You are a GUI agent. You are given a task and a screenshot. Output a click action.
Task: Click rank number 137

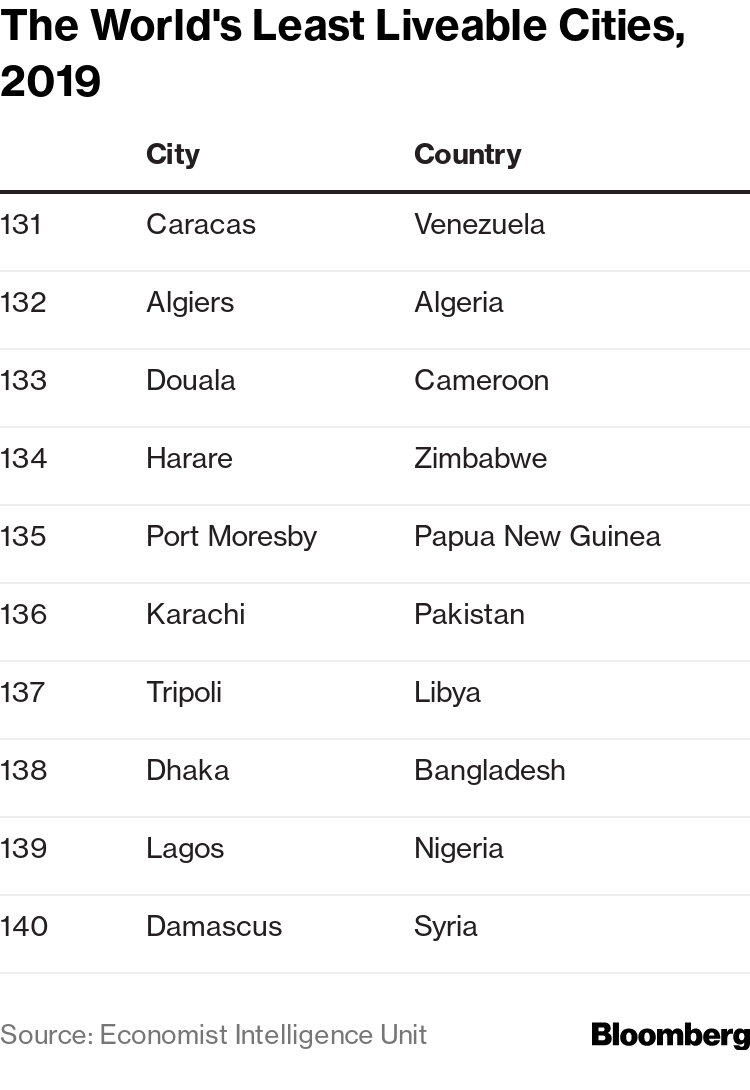pyautogui.click(x=22, y=692)
